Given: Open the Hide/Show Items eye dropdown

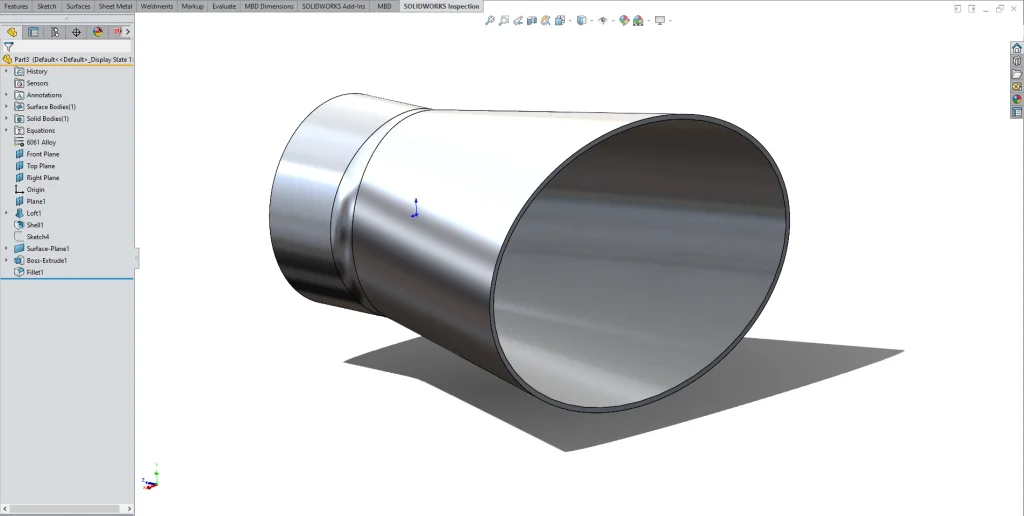Looking at the screenshot, I should coord(603,20).
